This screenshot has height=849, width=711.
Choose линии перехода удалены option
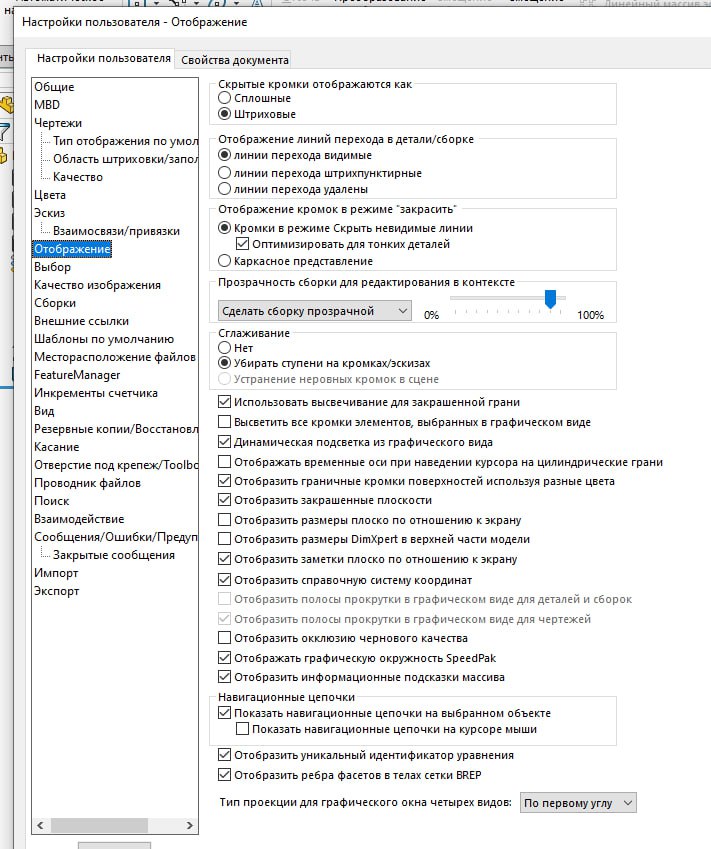coord(224,189)
